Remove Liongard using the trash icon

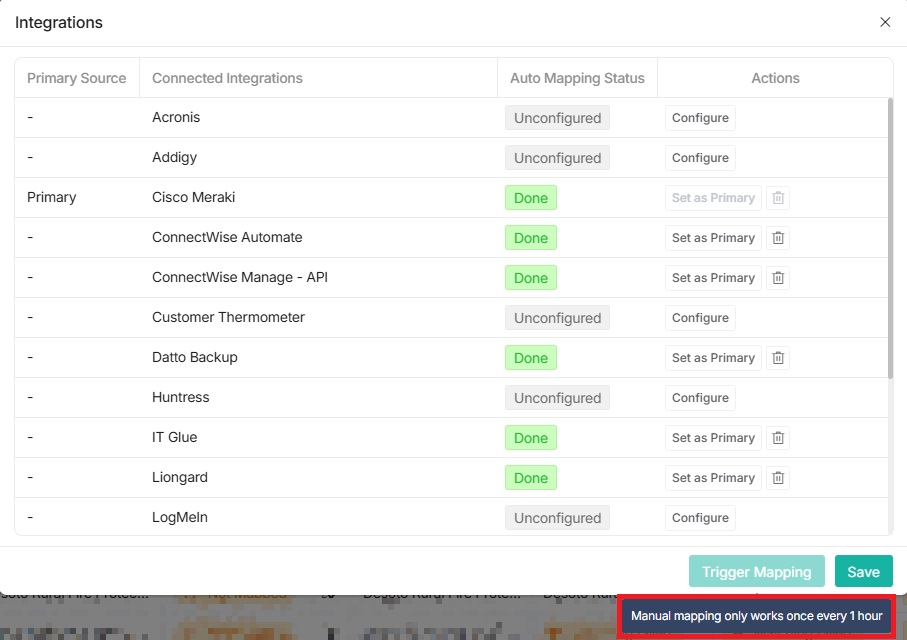pyautogui.click(x=778, y=478)
